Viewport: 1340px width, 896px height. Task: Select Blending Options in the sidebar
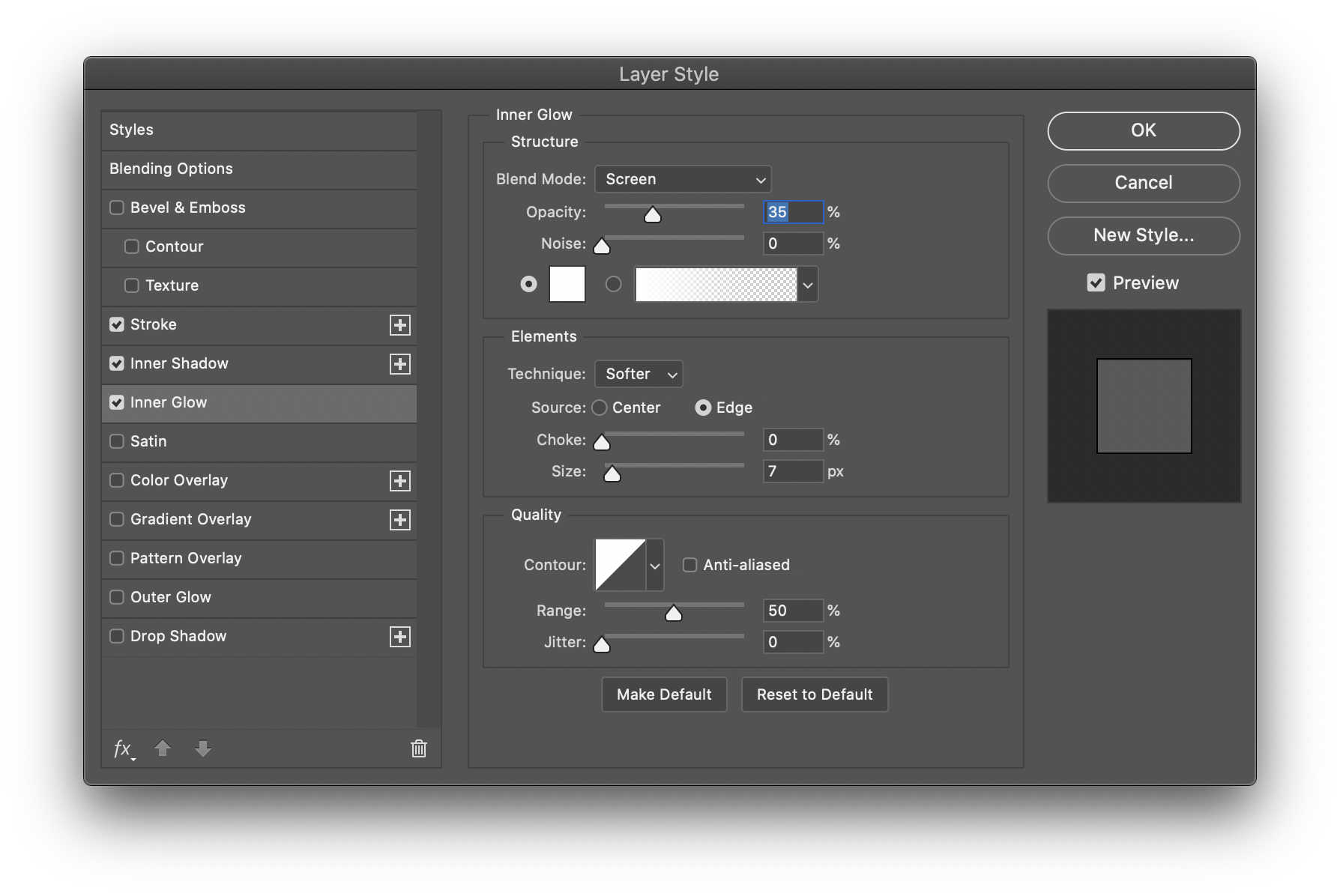pyautogui.click(x=171, y=169)
